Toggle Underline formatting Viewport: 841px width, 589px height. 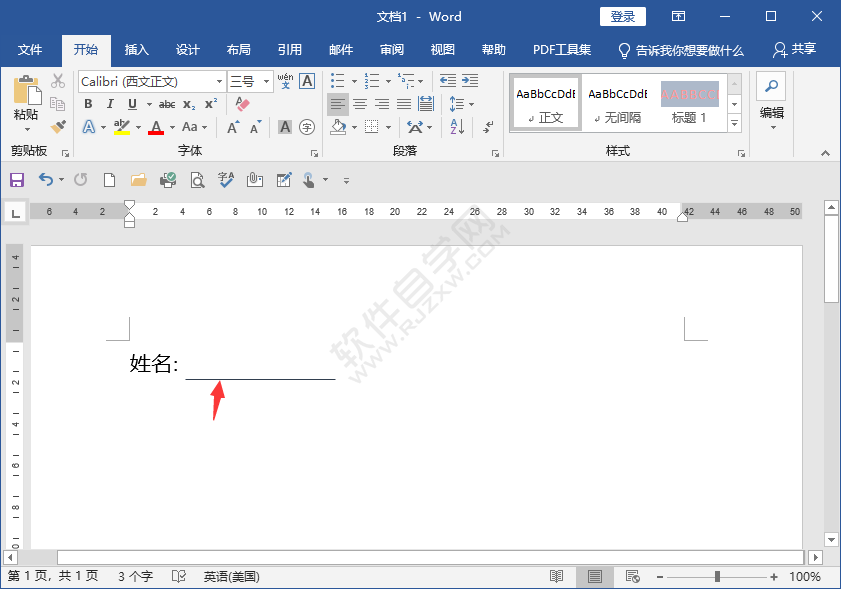click(132, 104)
